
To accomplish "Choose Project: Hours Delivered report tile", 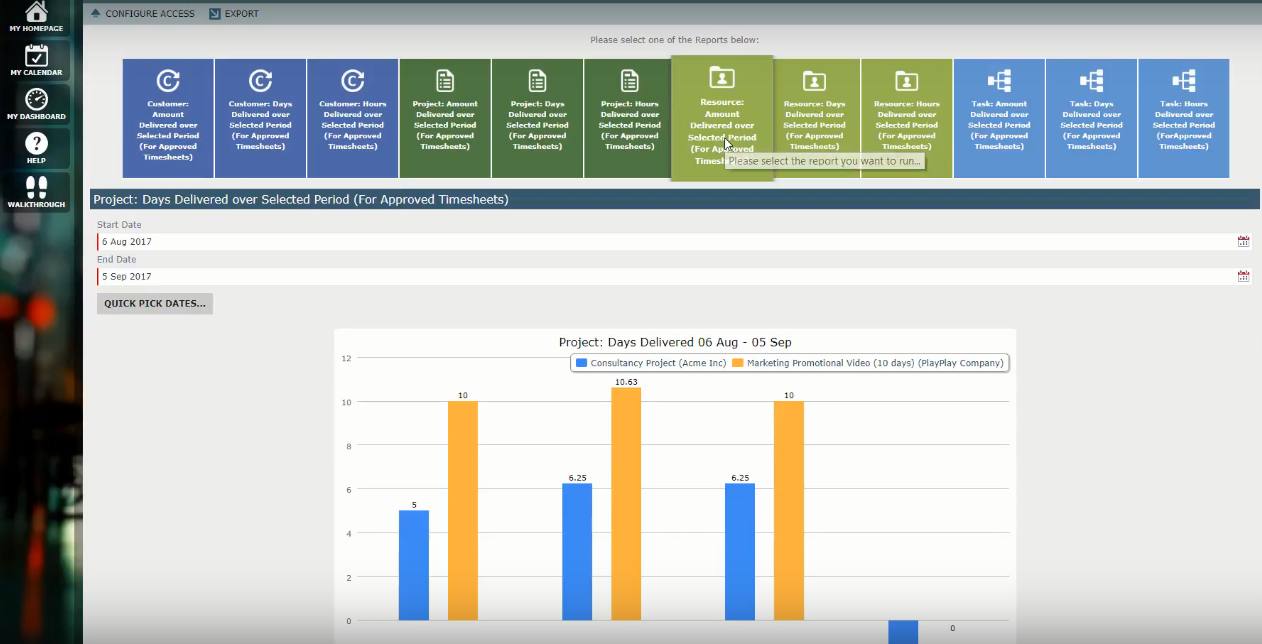I will click(629, 118).
